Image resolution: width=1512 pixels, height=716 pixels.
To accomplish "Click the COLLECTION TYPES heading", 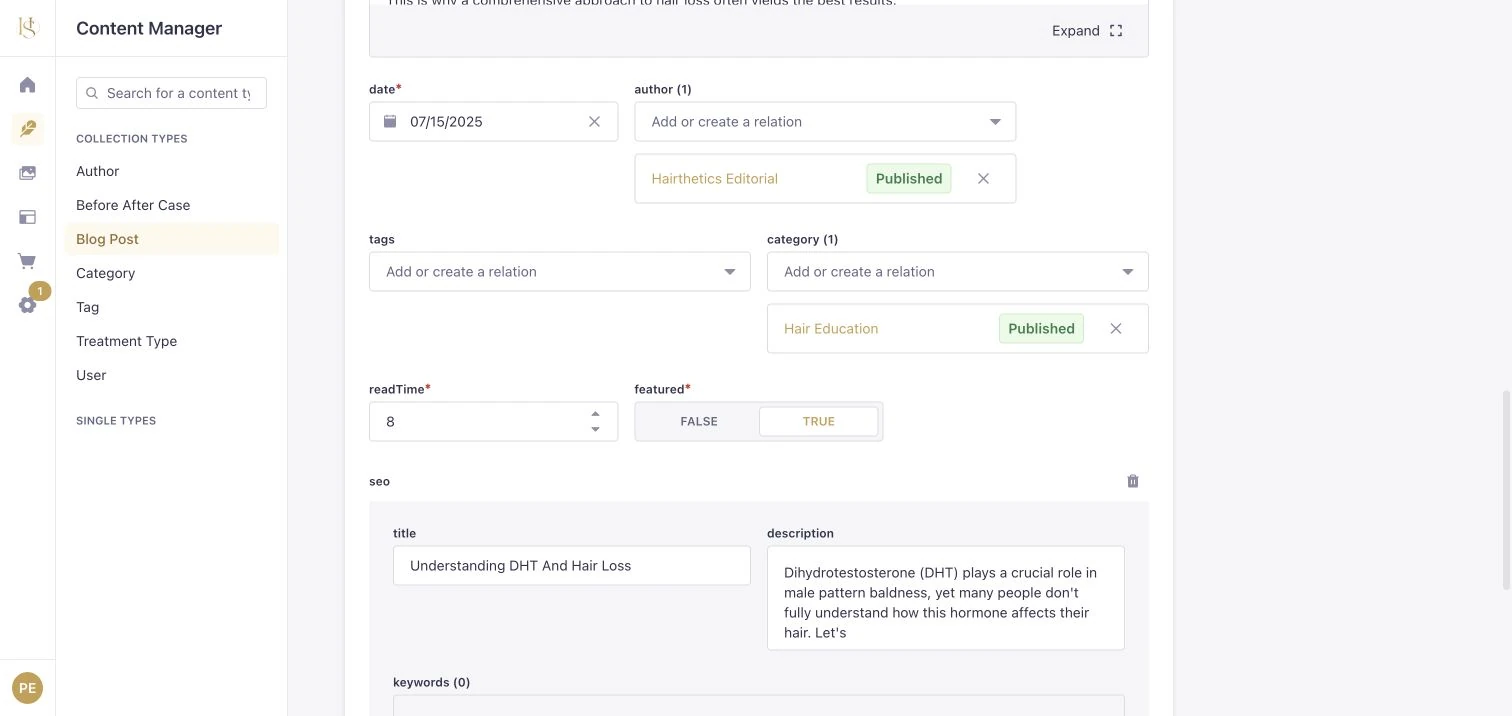I will pyautogui.click(x=132, y=139).
